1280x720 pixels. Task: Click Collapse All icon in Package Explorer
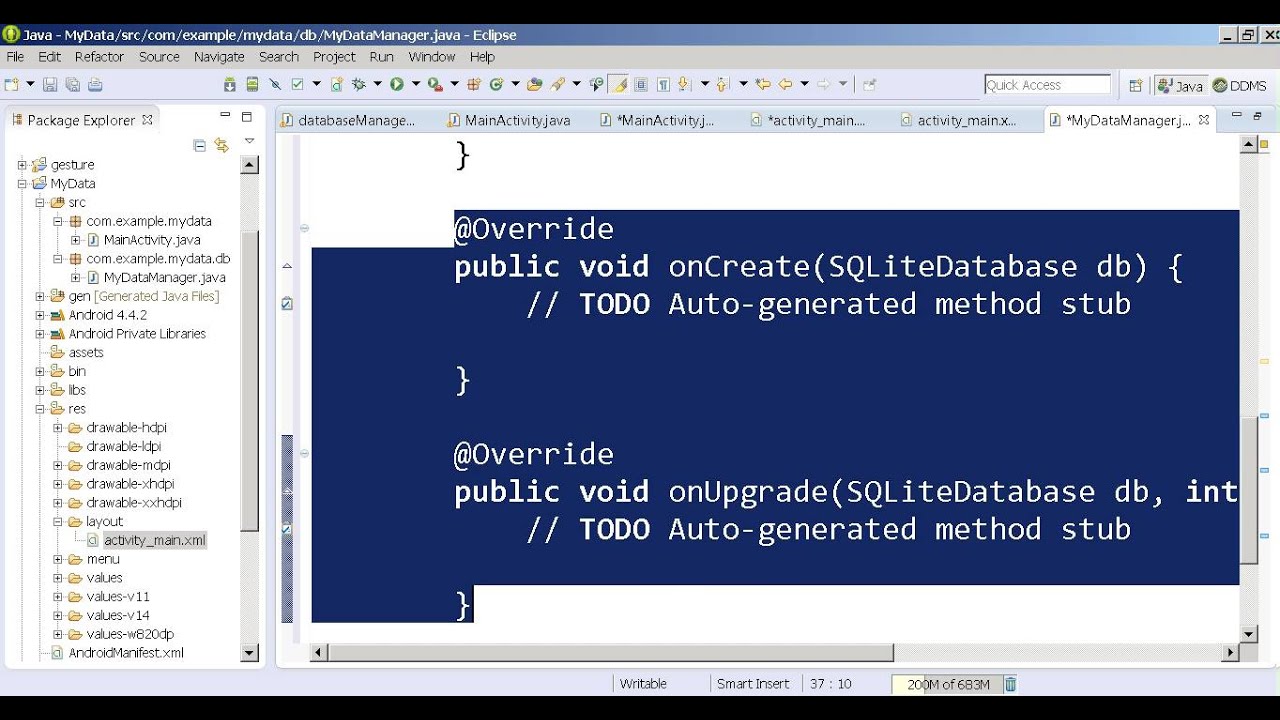199,146
